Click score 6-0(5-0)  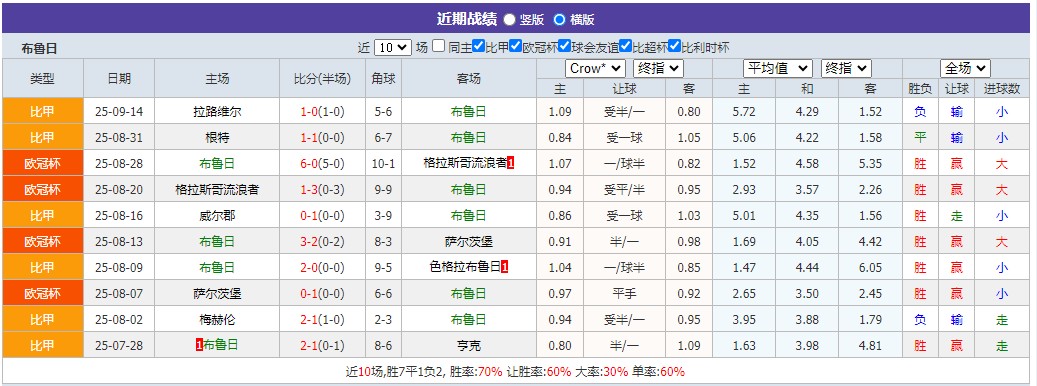(x=322, y=163)
